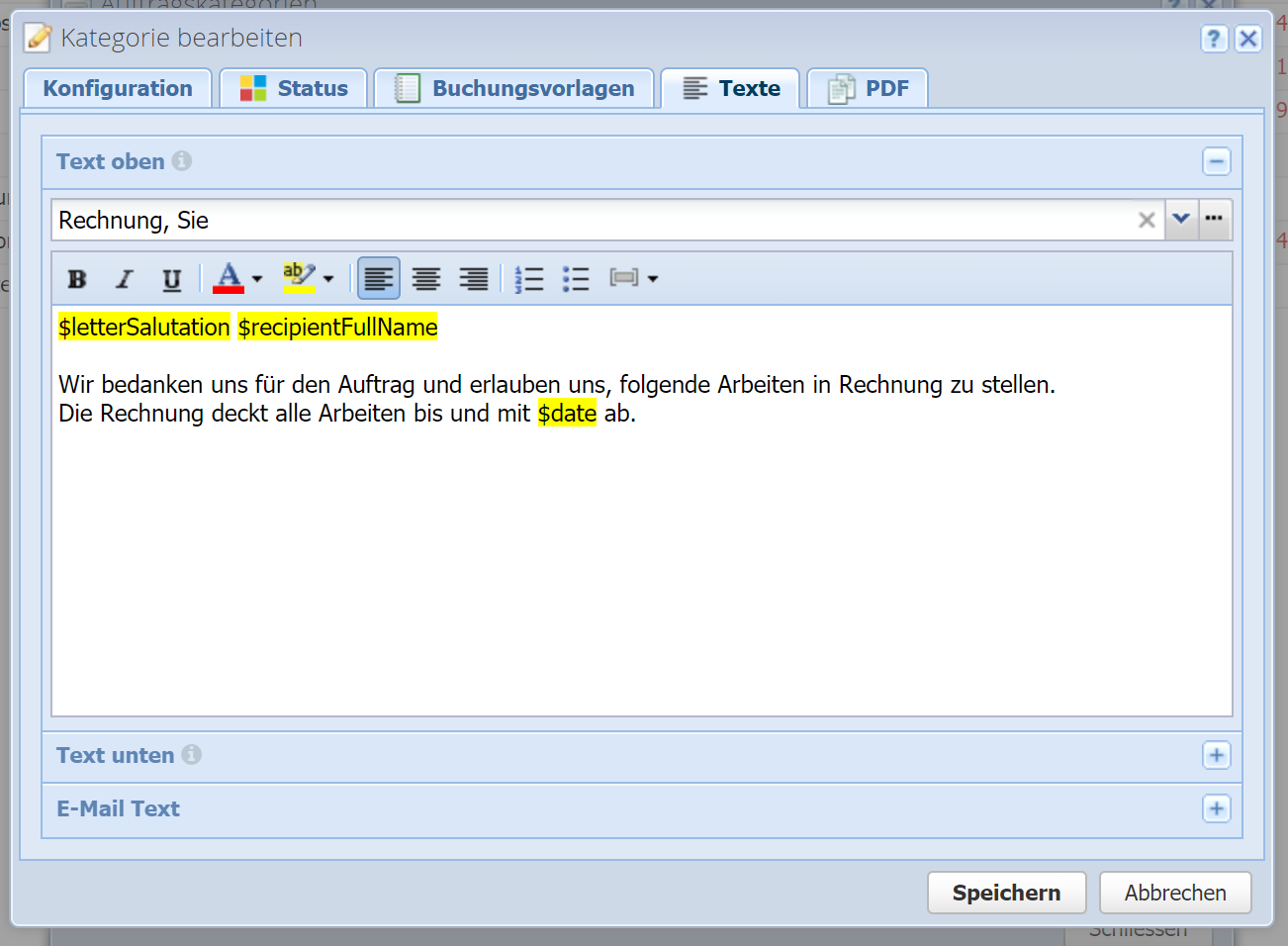Image resolution: width=1288 pixels, height=946 pixels.
Task: Open the text template dropdown list
Action: (1181, 220)
